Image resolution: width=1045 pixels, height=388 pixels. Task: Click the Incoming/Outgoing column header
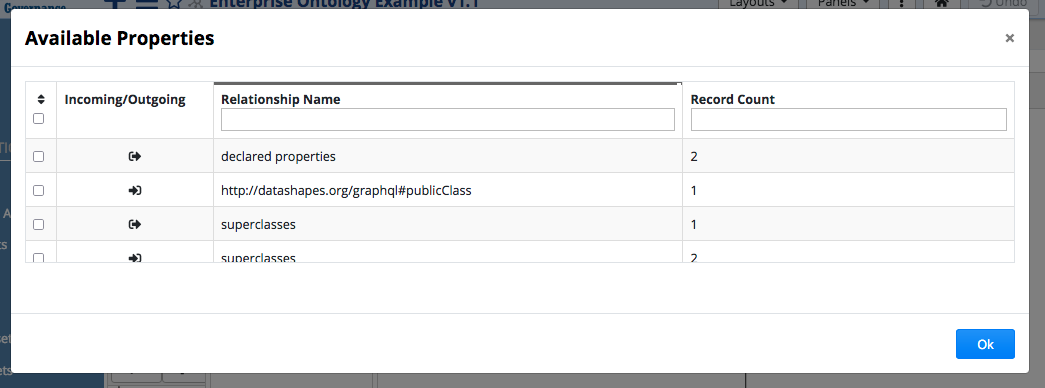(x=125, y=100)
